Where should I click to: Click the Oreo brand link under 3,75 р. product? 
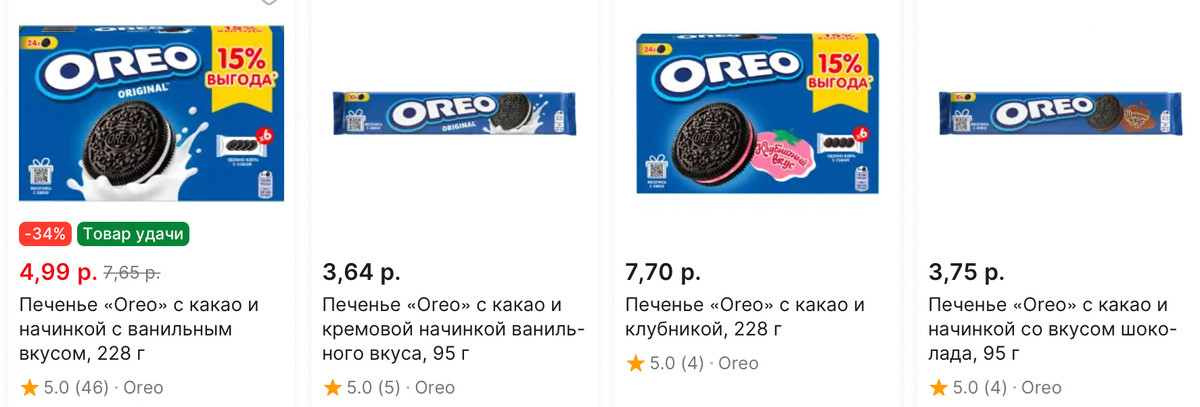click(1042, 387)
